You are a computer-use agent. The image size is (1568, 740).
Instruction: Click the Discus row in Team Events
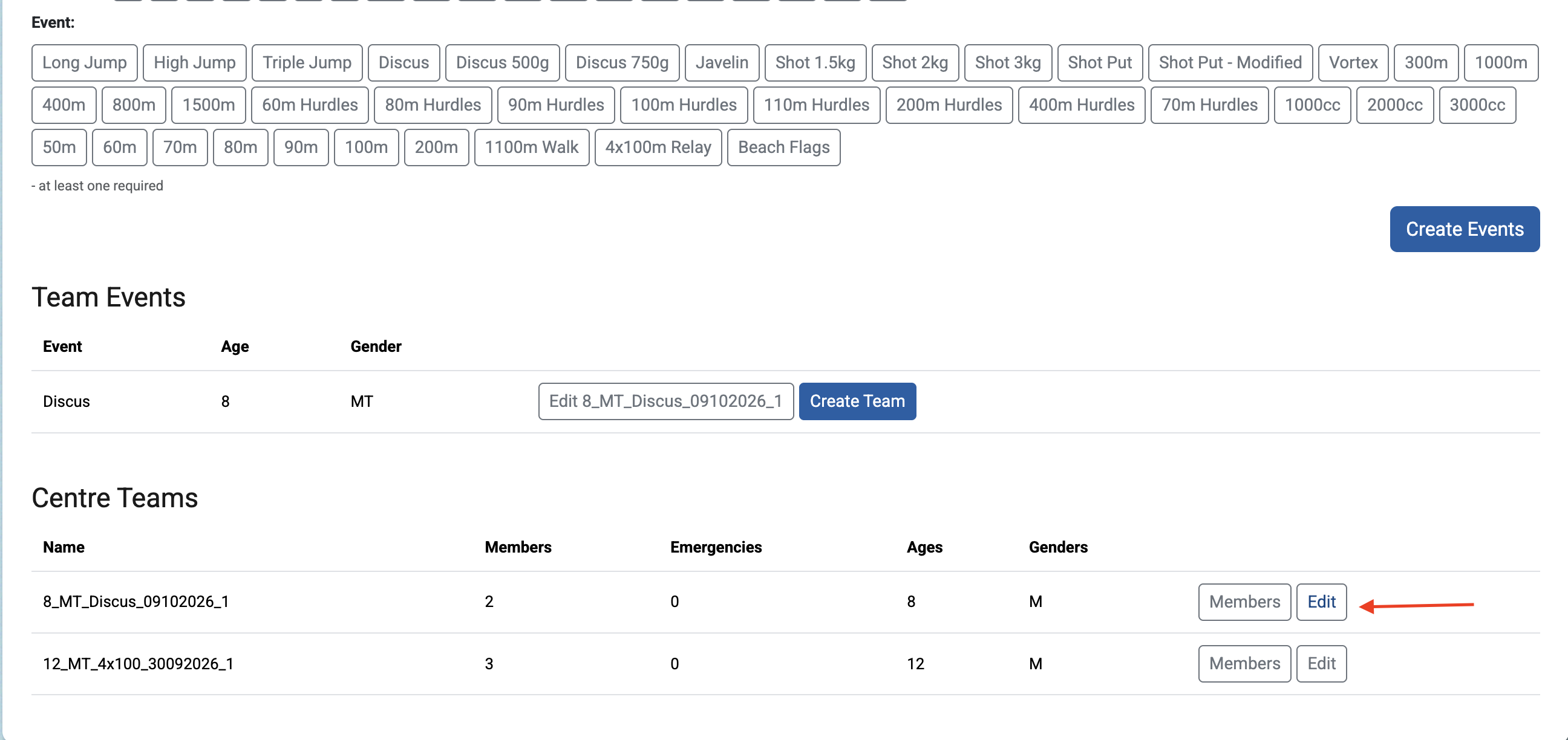pos(785,401)
